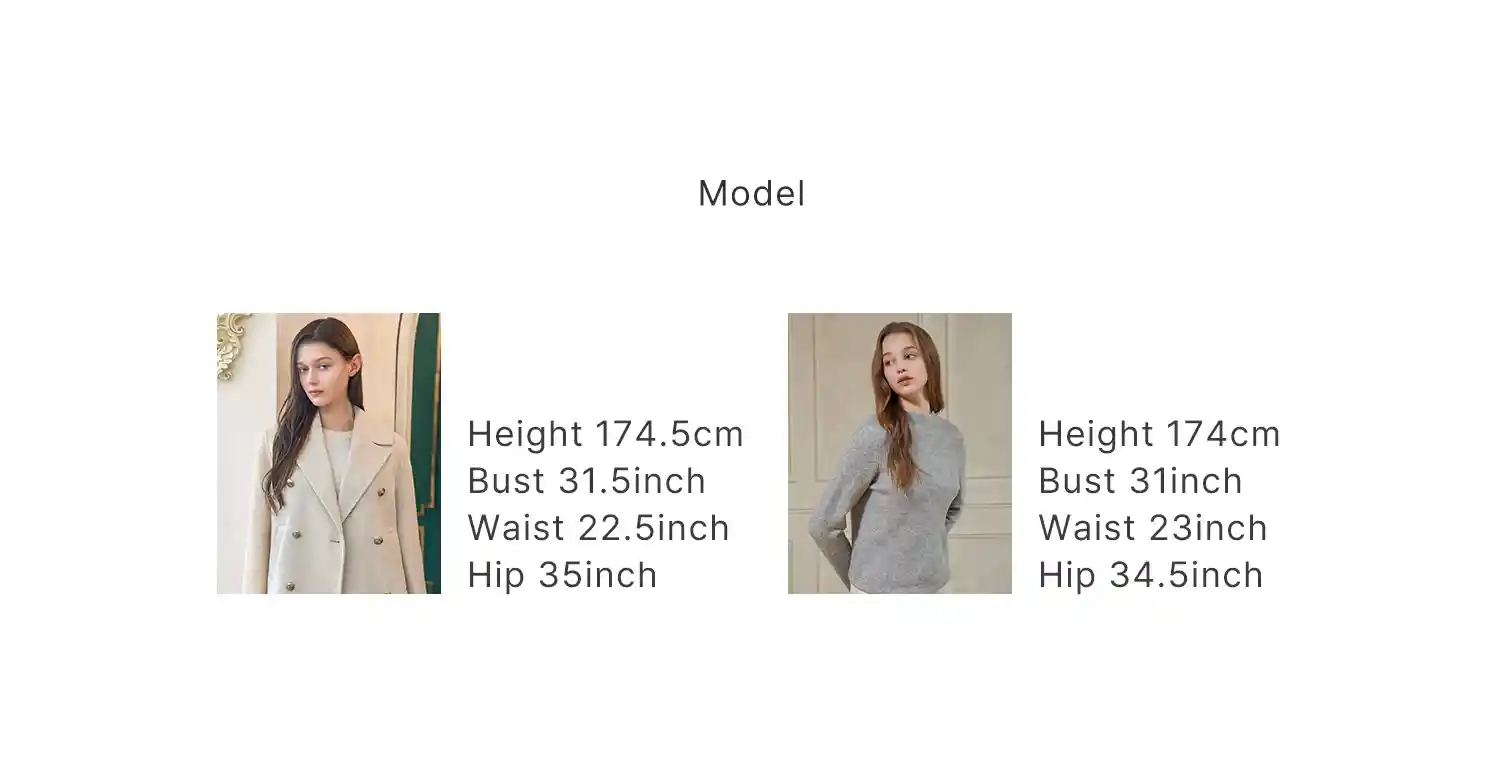
Task: Click the Hip 35inch text
Action: [x=563, y=575]
